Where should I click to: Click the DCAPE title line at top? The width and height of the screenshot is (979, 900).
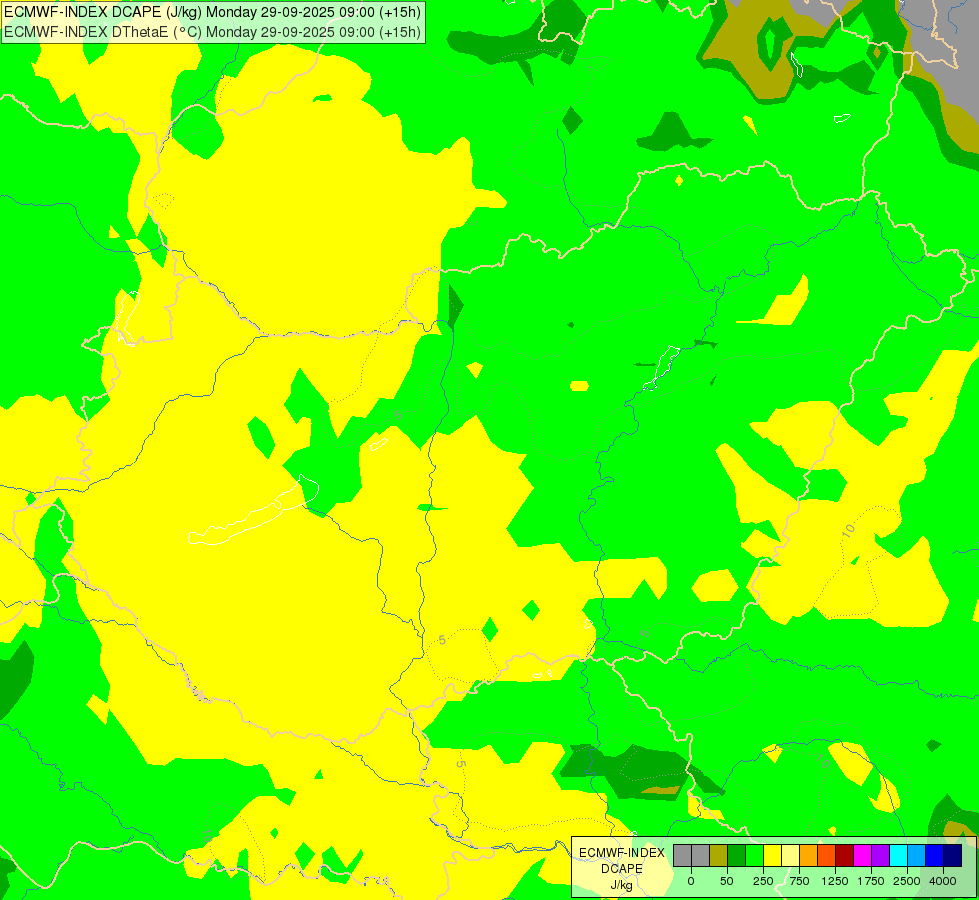coord(212,12)
